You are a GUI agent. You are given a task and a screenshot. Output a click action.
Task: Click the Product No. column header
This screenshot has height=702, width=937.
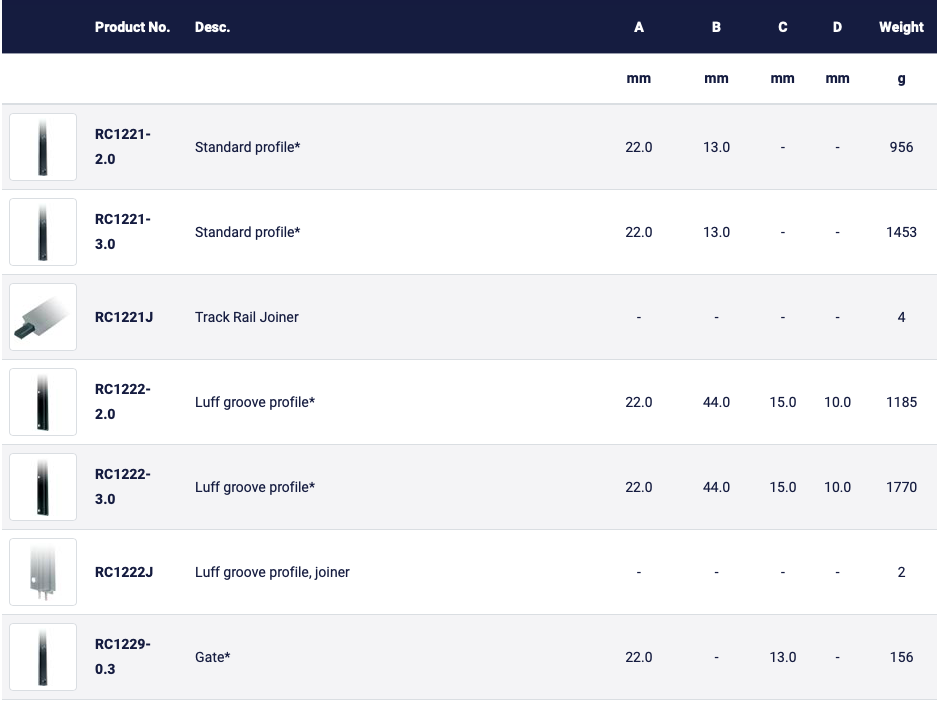click(132, 27)
